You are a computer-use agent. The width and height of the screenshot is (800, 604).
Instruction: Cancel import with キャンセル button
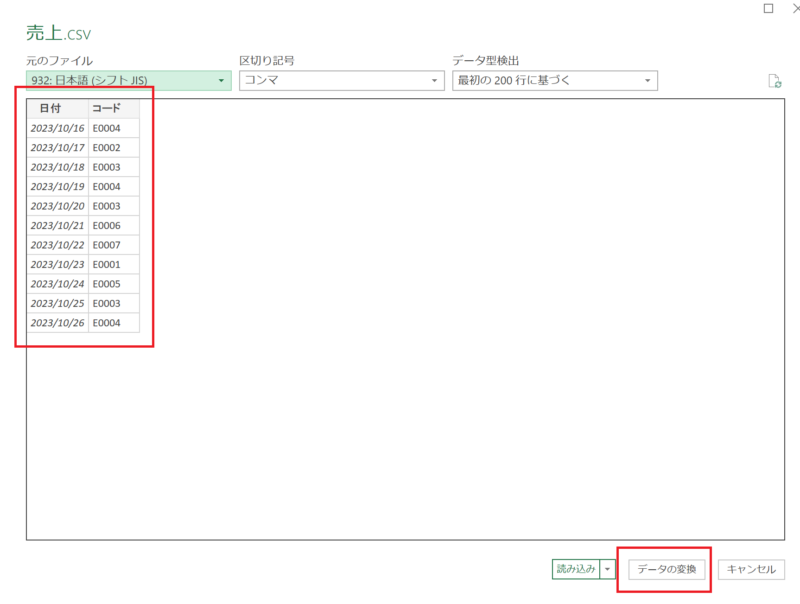[x=751, y=569]
